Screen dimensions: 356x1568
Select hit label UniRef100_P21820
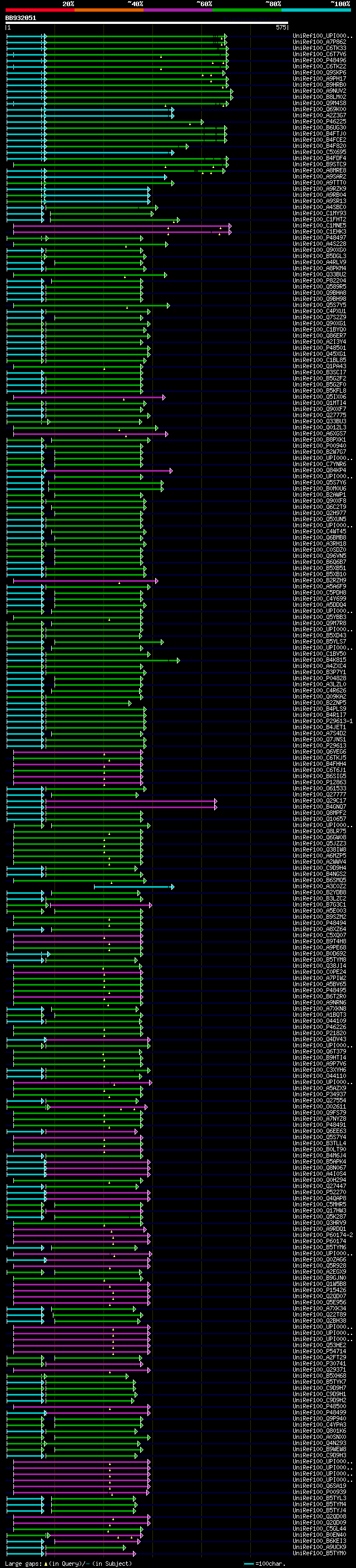click(x=319, y=1033)
